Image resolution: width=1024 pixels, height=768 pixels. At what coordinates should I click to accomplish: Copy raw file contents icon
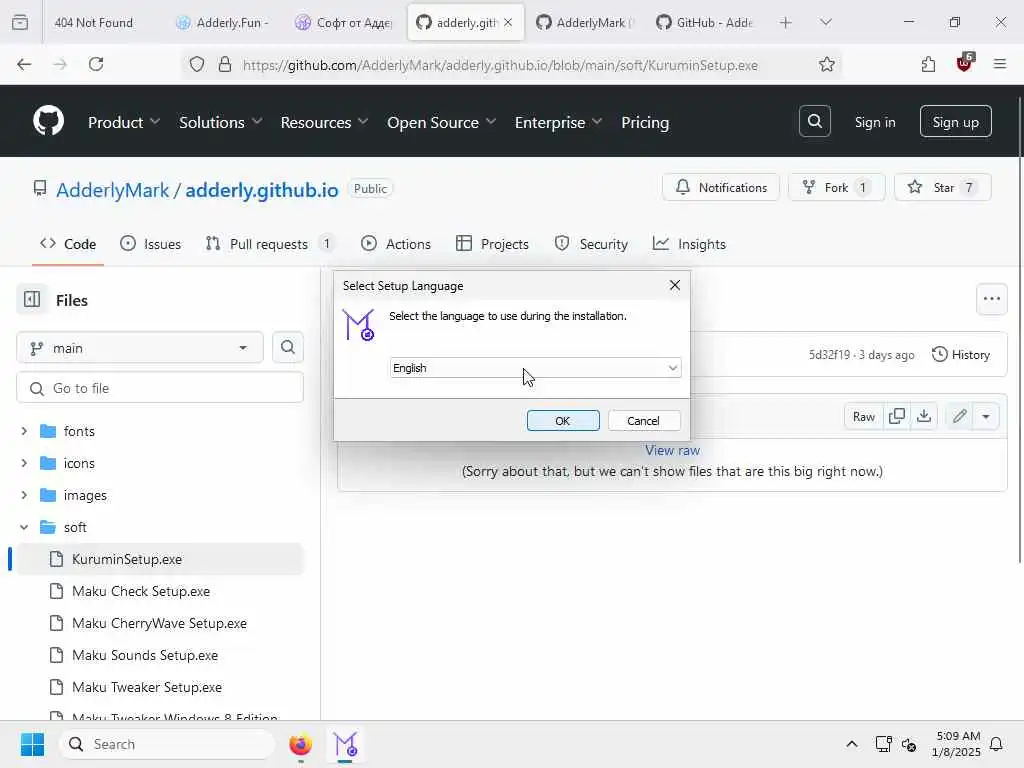897,416
